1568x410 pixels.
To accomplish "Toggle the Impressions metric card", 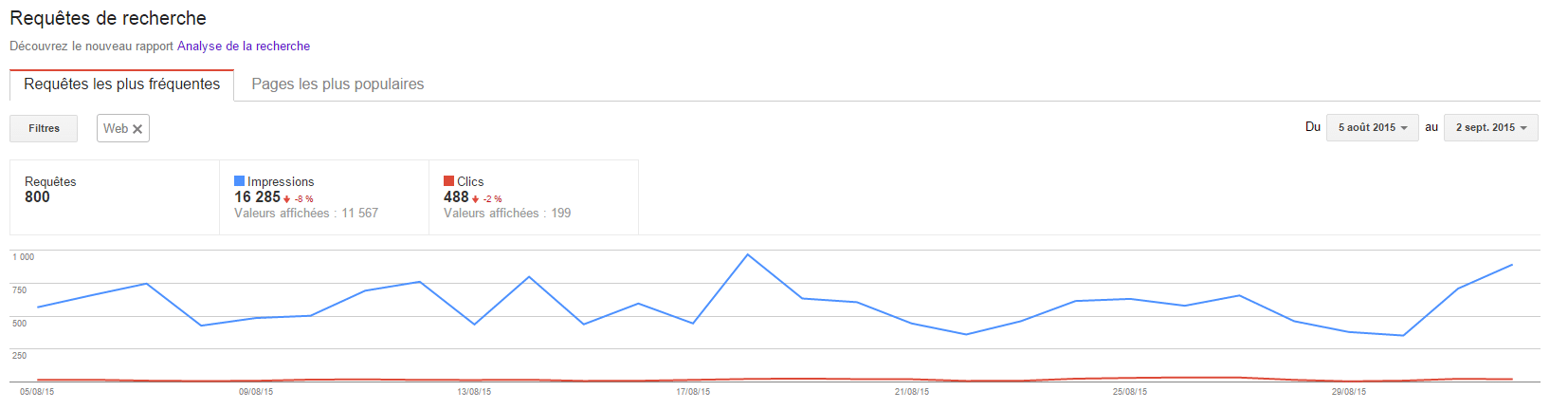I will coord(324,197).
